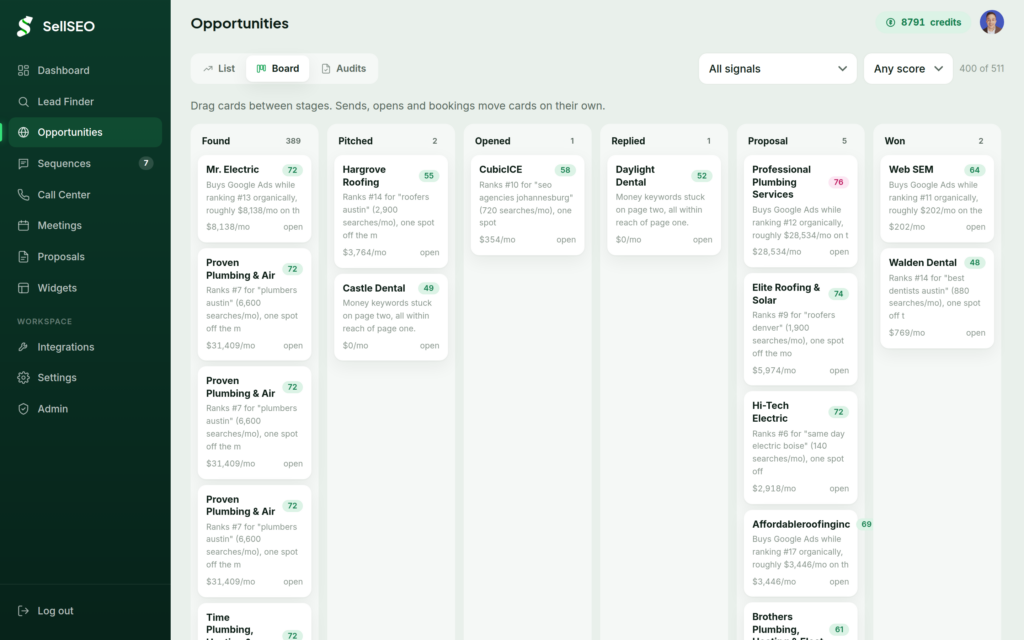The height and width of the screenshot is (640, 1024).
Task: Click the credits coin icon
Action: [890, 22]
